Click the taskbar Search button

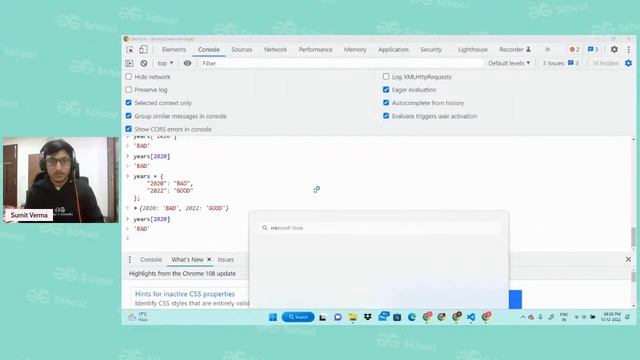(x=298, y=317)
